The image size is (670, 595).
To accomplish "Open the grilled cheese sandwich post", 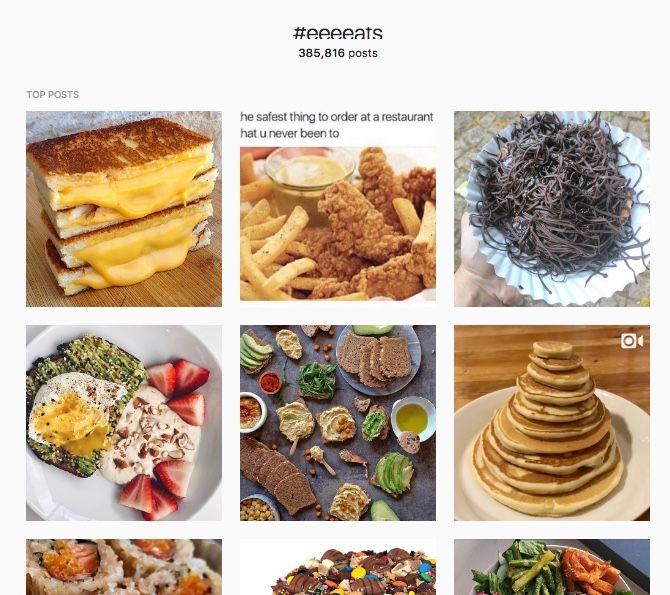I will 124,209.
